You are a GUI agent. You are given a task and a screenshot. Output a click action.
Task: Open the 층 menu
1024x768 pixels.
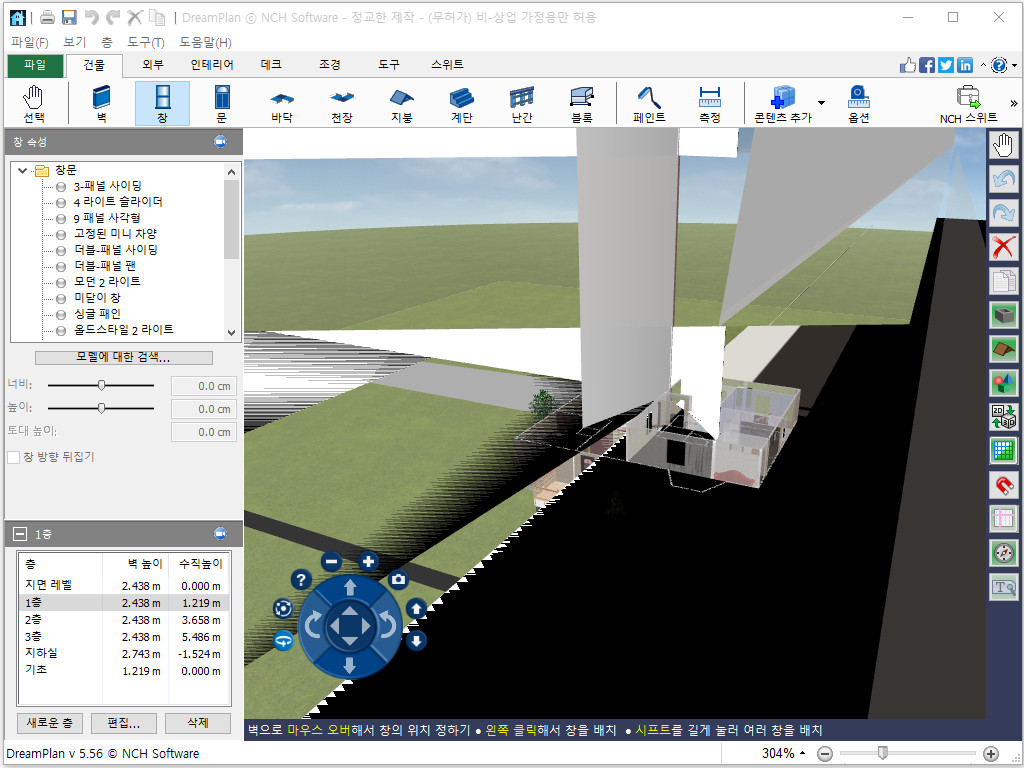tap(106, 42)
